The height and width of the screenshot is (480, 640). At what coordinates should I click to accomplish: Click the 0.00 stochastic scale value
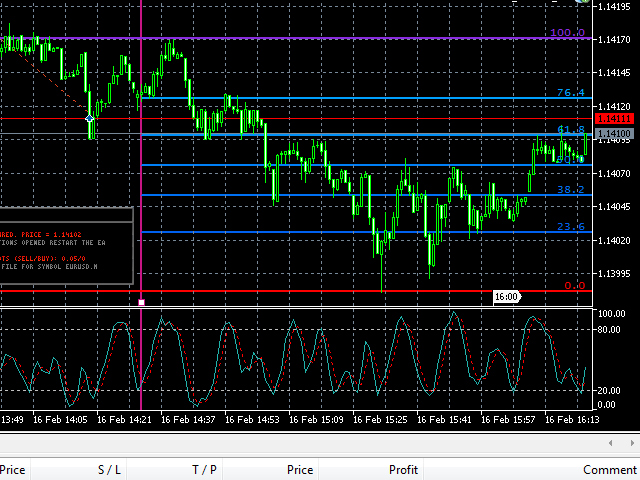pos(606,405)
